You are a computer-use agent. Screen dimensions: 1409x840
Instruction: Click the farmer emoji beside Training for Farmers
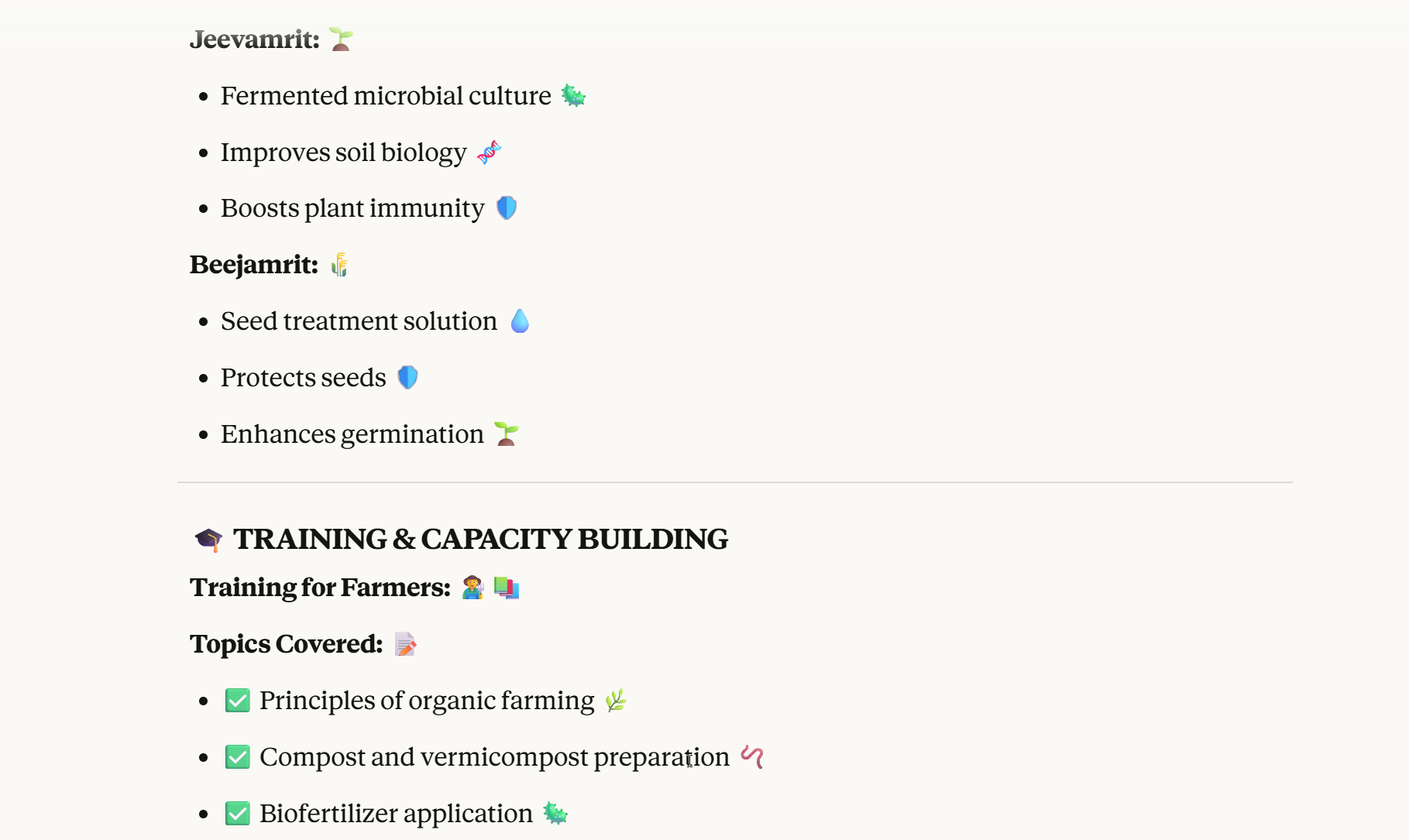tap(473, 588)
